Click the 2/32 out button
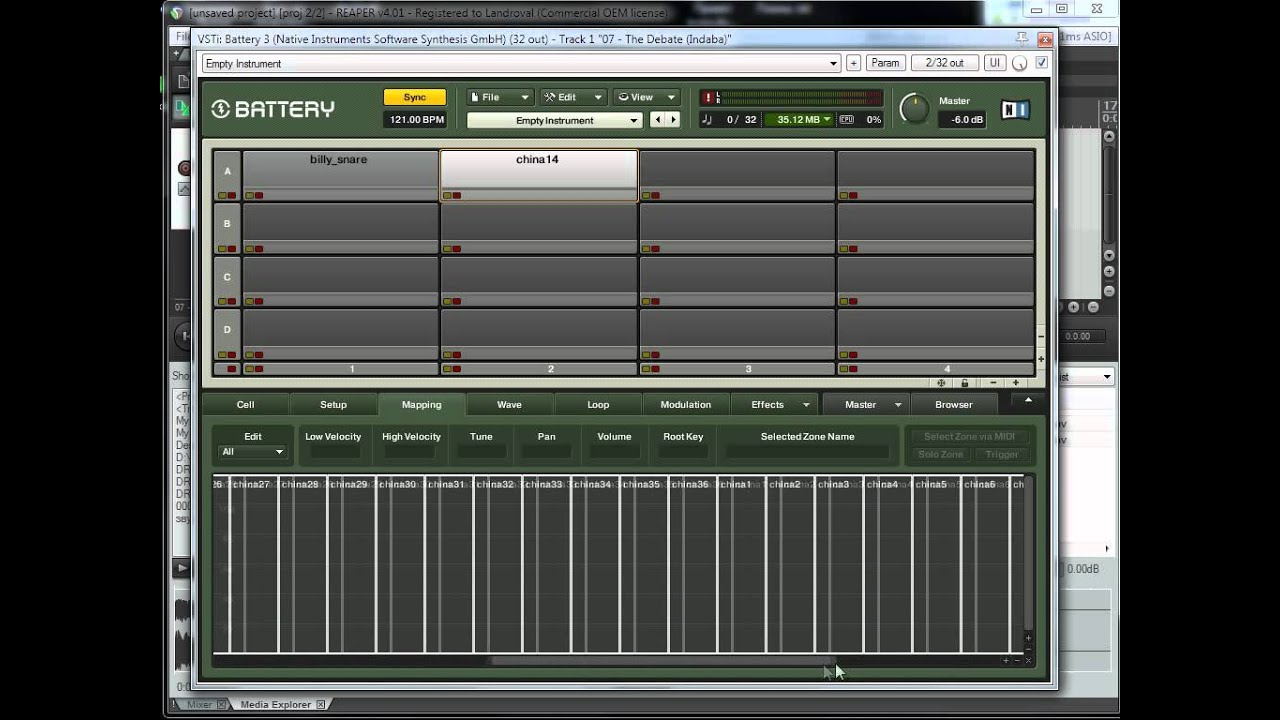This screenshot has width=1280, height=720. pos(945,63)
